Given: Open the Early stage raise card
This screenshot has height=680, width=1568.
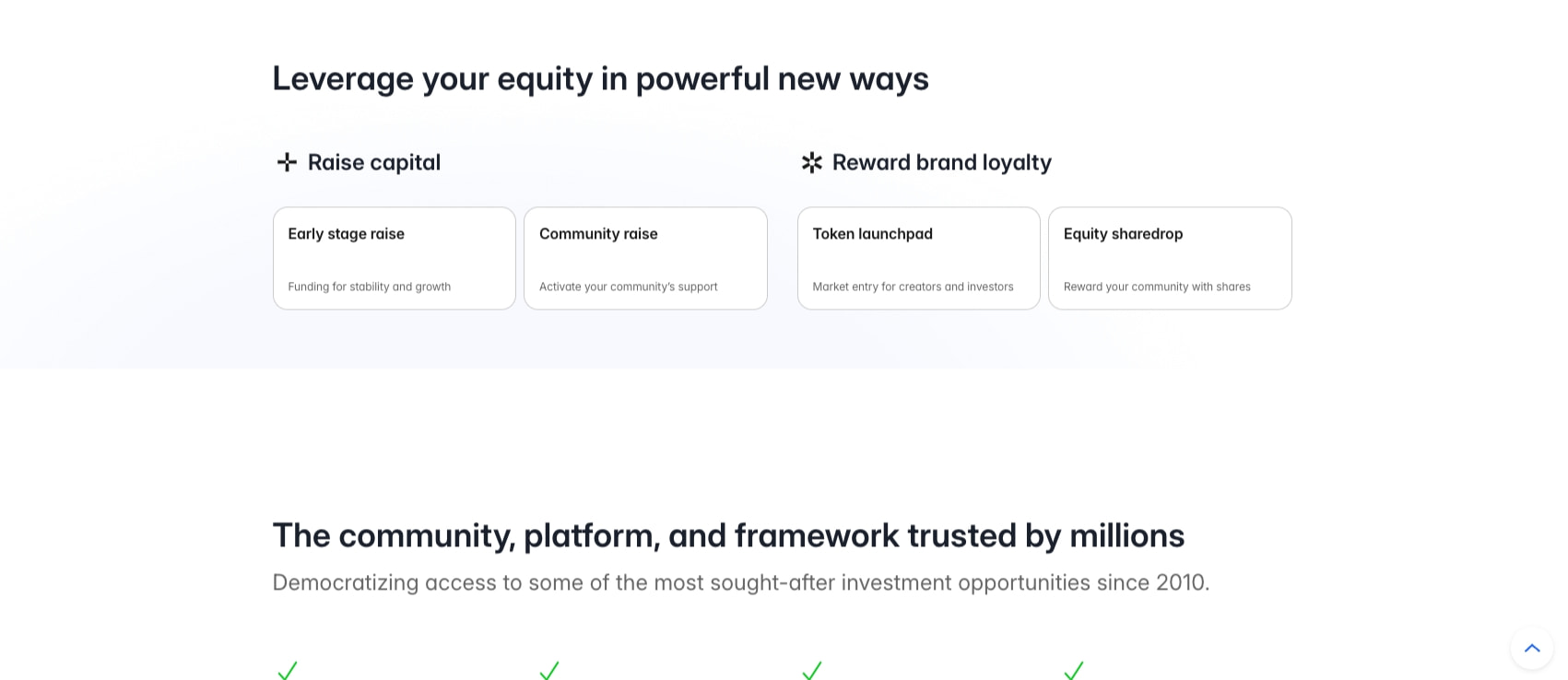Looking at the screenshot, I should pos(395,258).
